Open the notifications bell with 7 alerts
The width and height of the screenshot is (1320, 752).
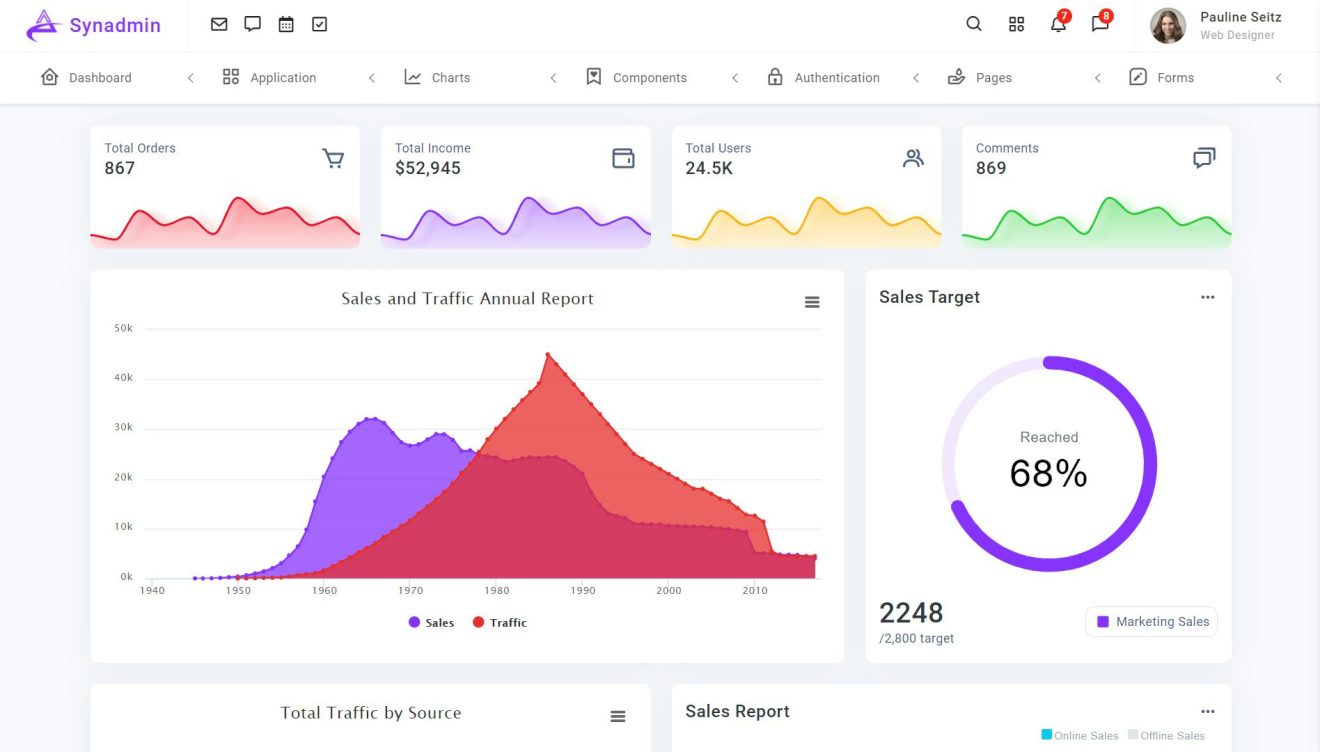tap(1058, 24)
